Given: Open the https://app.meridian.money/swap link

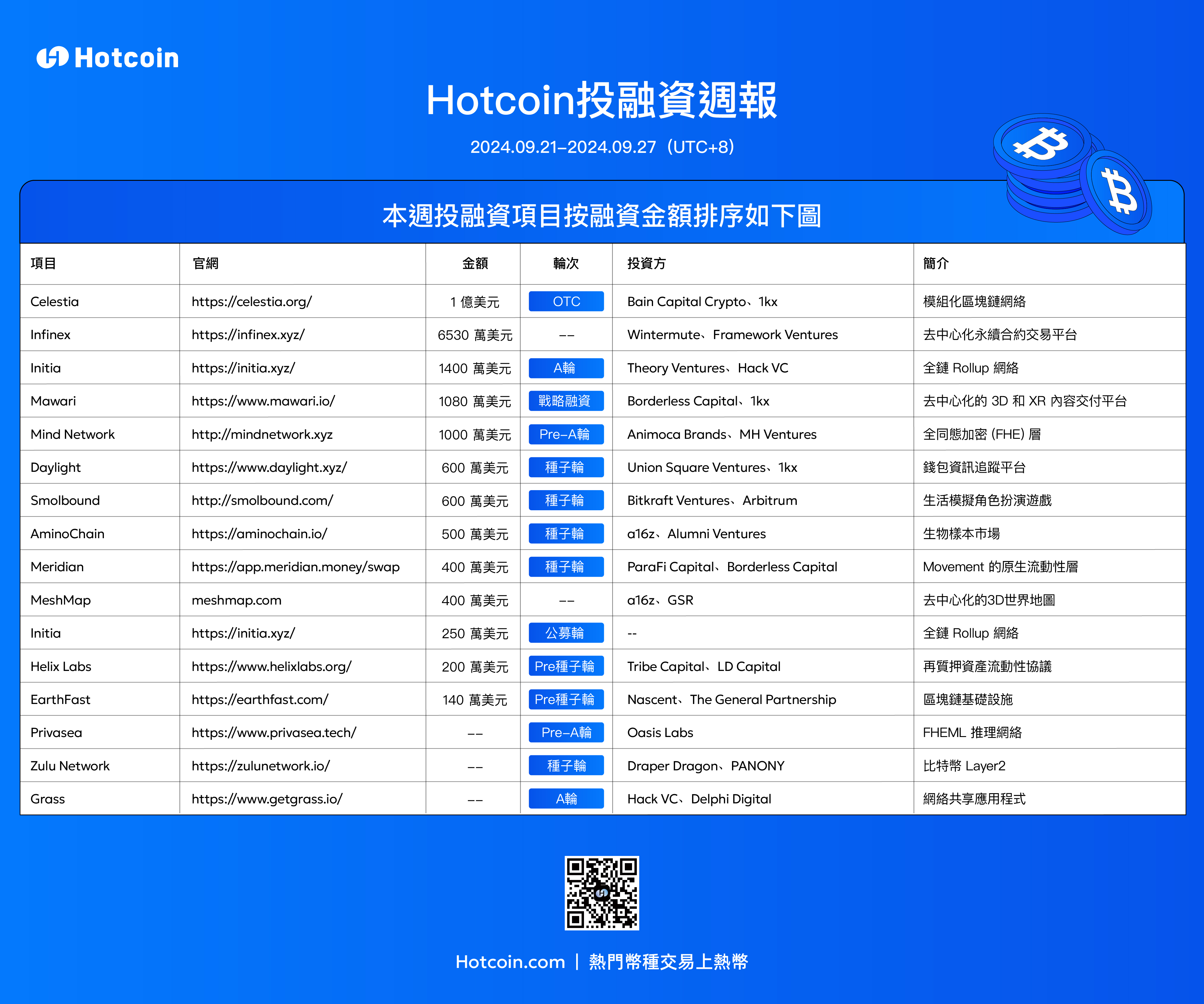Looking at the screenshot, I should click(x=295, y=567).
